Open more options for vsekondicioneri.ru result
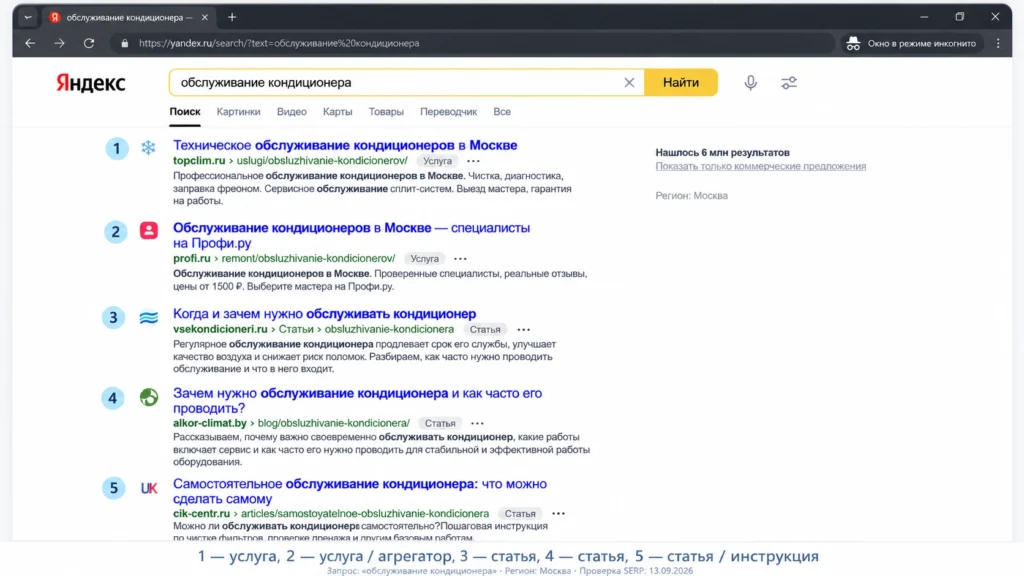The image size is (1024, 576). (x=524, y=330)
